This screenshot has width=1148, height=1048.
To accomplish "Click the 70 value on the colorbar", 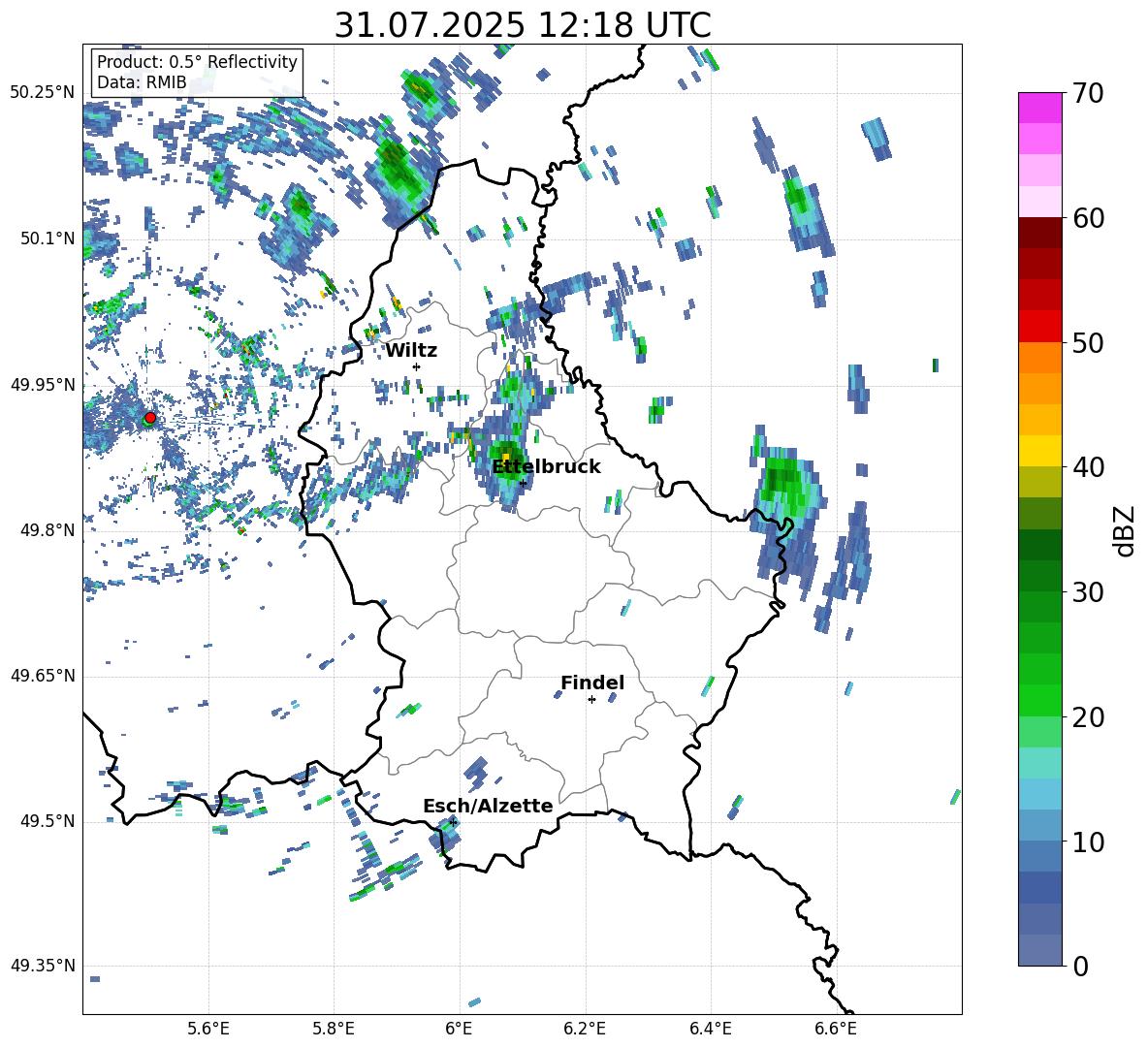I will 1087,94.
